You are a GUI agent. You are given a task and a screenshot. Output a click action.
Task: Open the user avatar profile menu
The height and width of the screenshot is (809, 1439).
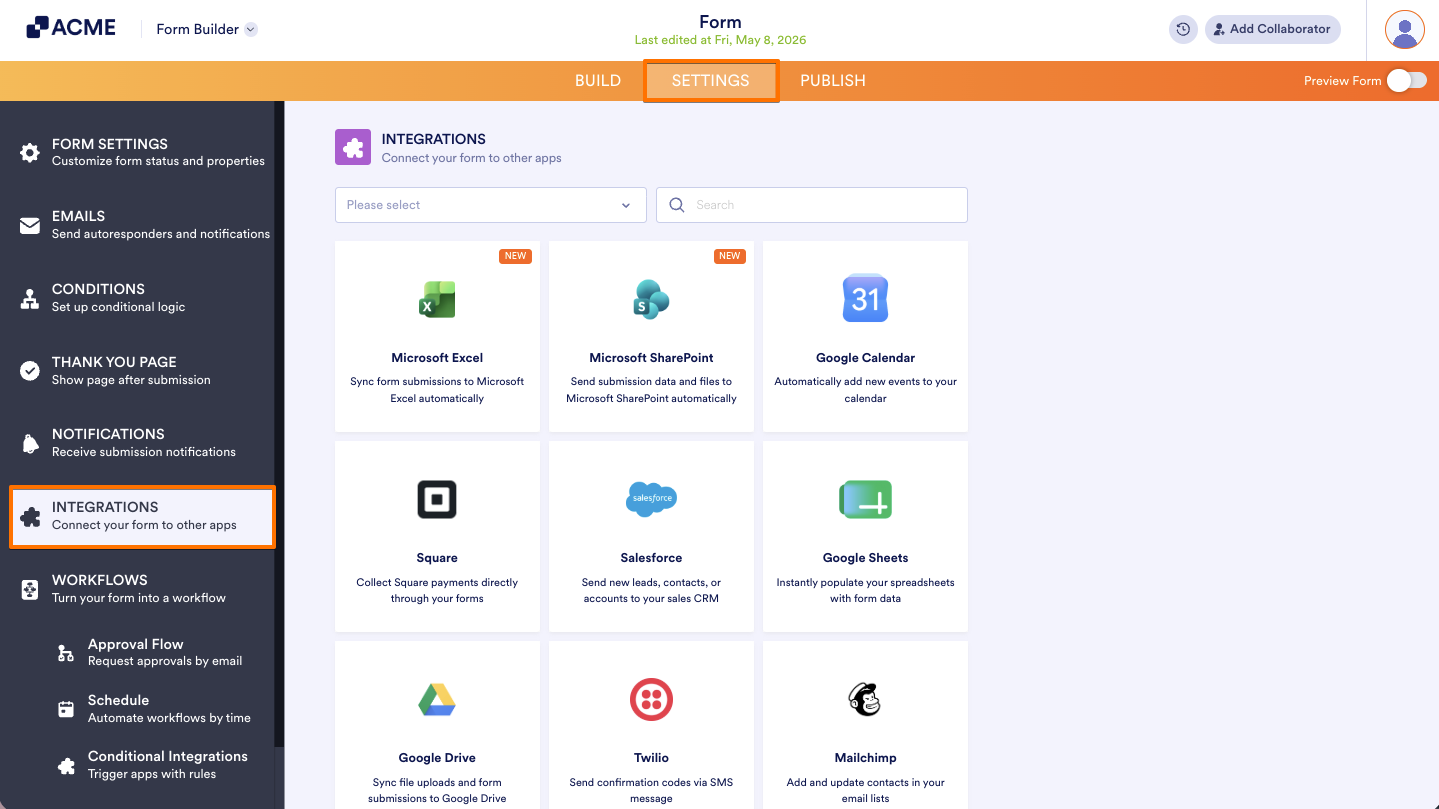(x=1405, y=29)
